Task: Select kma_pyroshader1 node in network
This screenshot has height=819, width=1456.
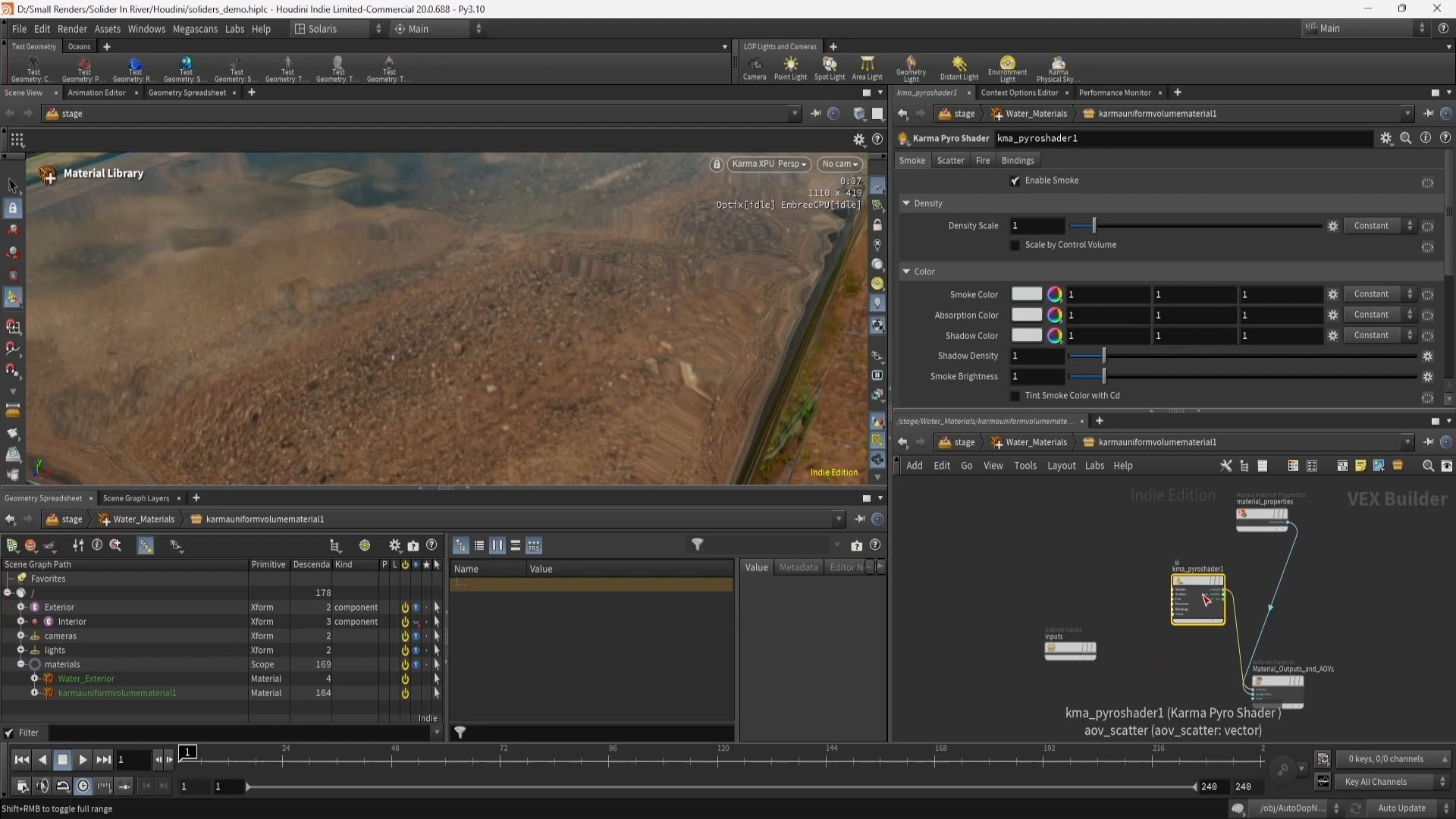Action: coord(1198,599)
